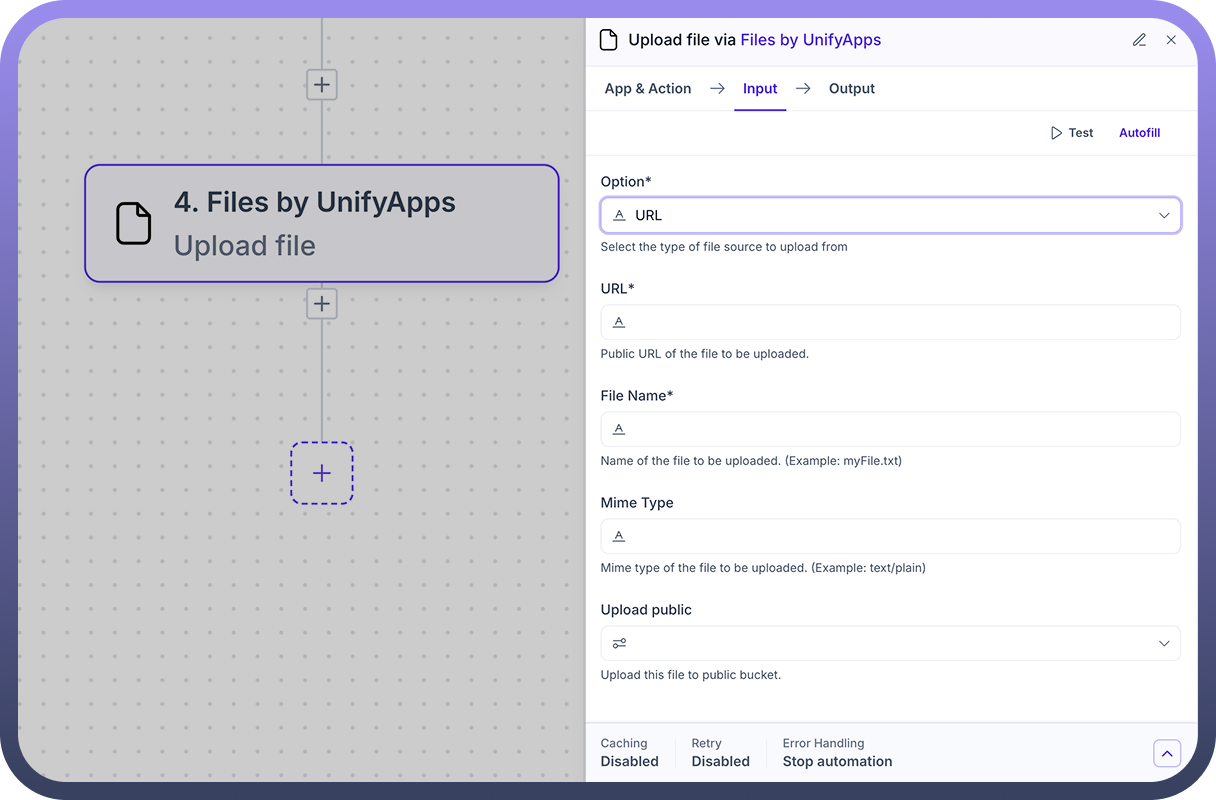Click the 'Mime Type' field label
Screen dimensions: 1216x800
pyautogui.click(x=637, y=503)
